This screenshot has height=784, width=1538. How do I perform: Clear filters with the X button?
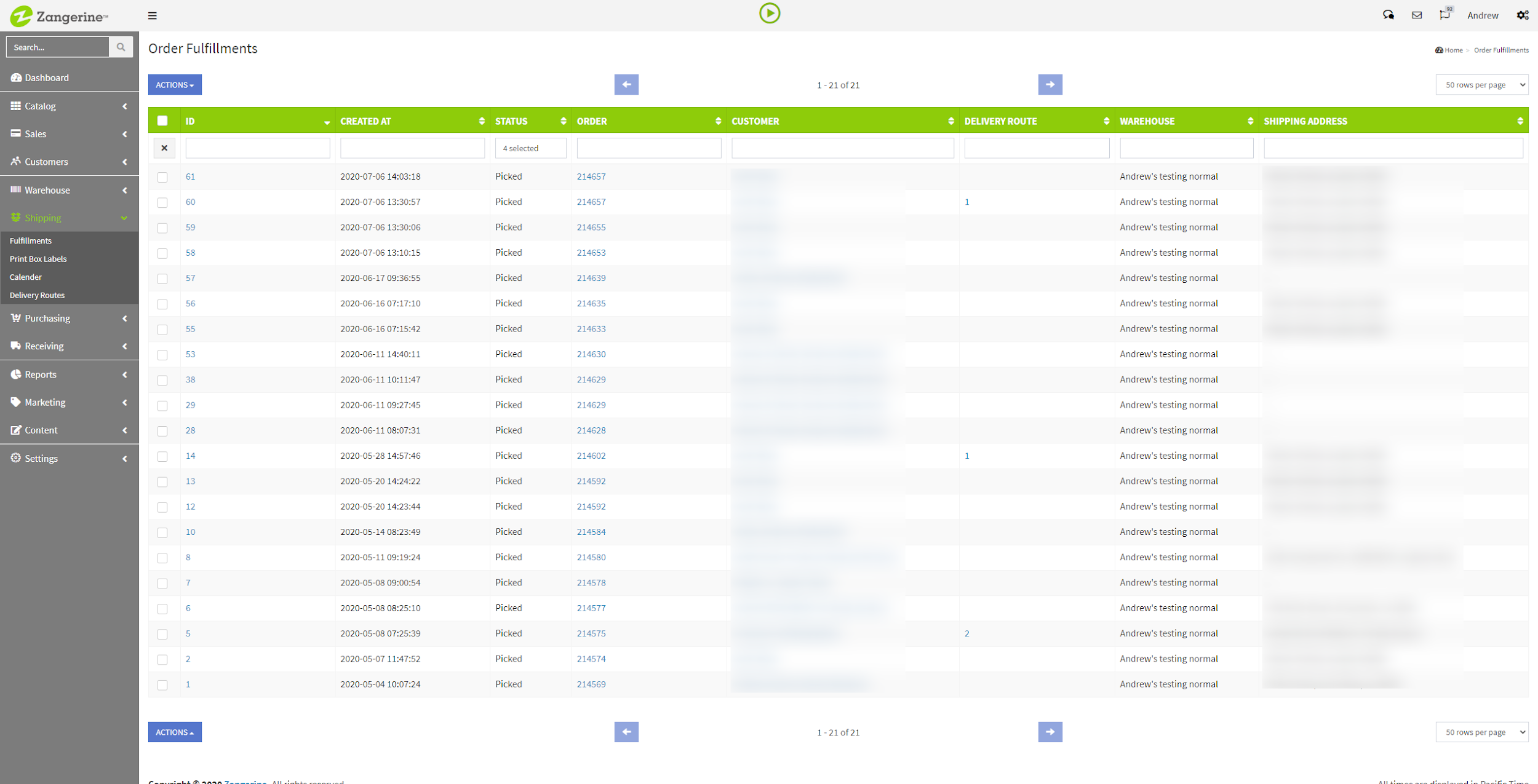click(164, 148)
